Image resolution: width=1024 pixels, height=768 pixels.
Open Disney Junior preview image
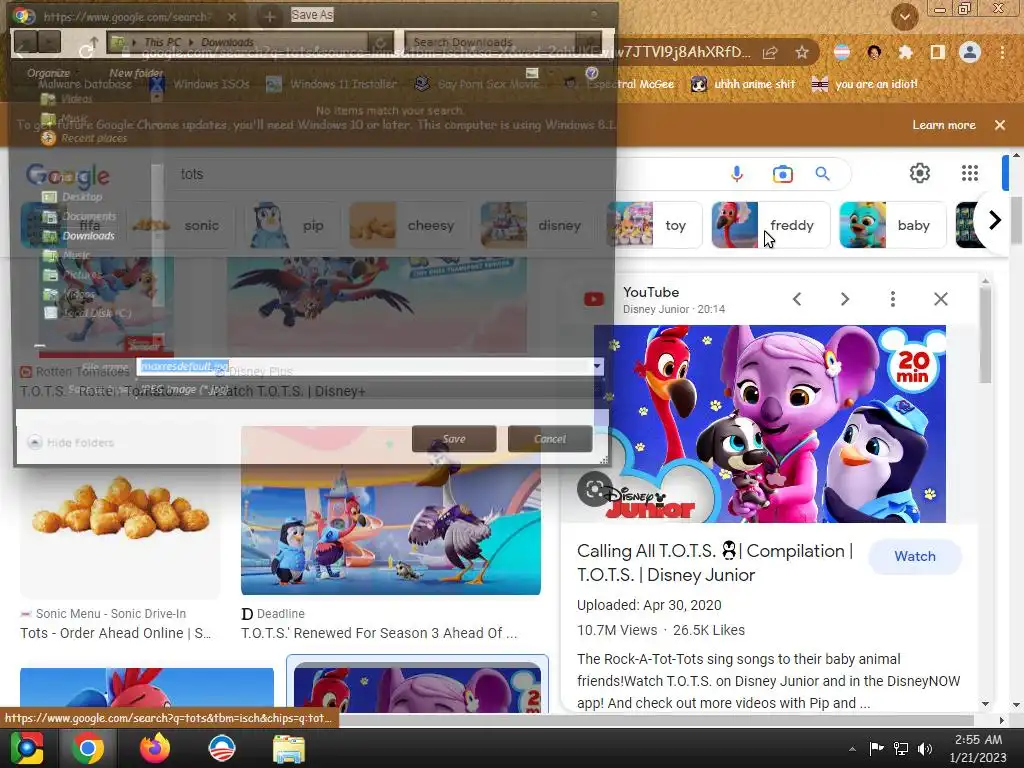(769, 424)
